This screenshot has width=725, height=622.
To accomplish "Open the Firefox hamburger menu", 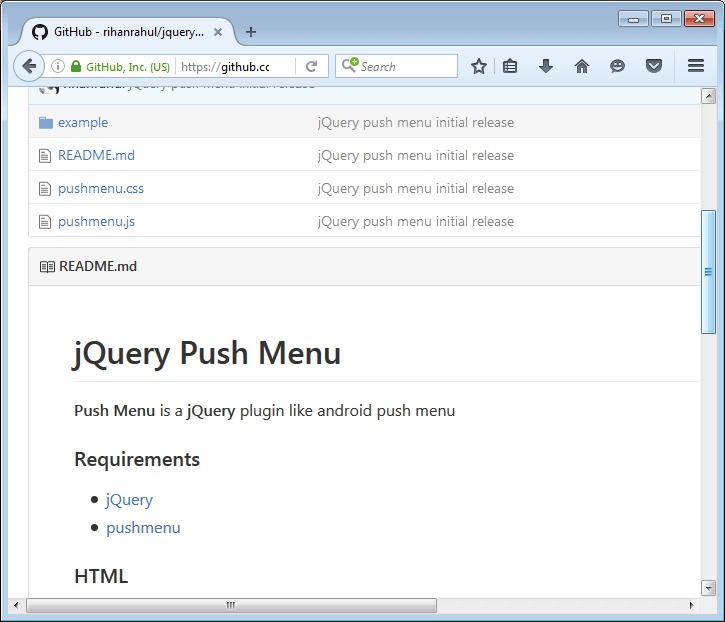I will [695, 66].
